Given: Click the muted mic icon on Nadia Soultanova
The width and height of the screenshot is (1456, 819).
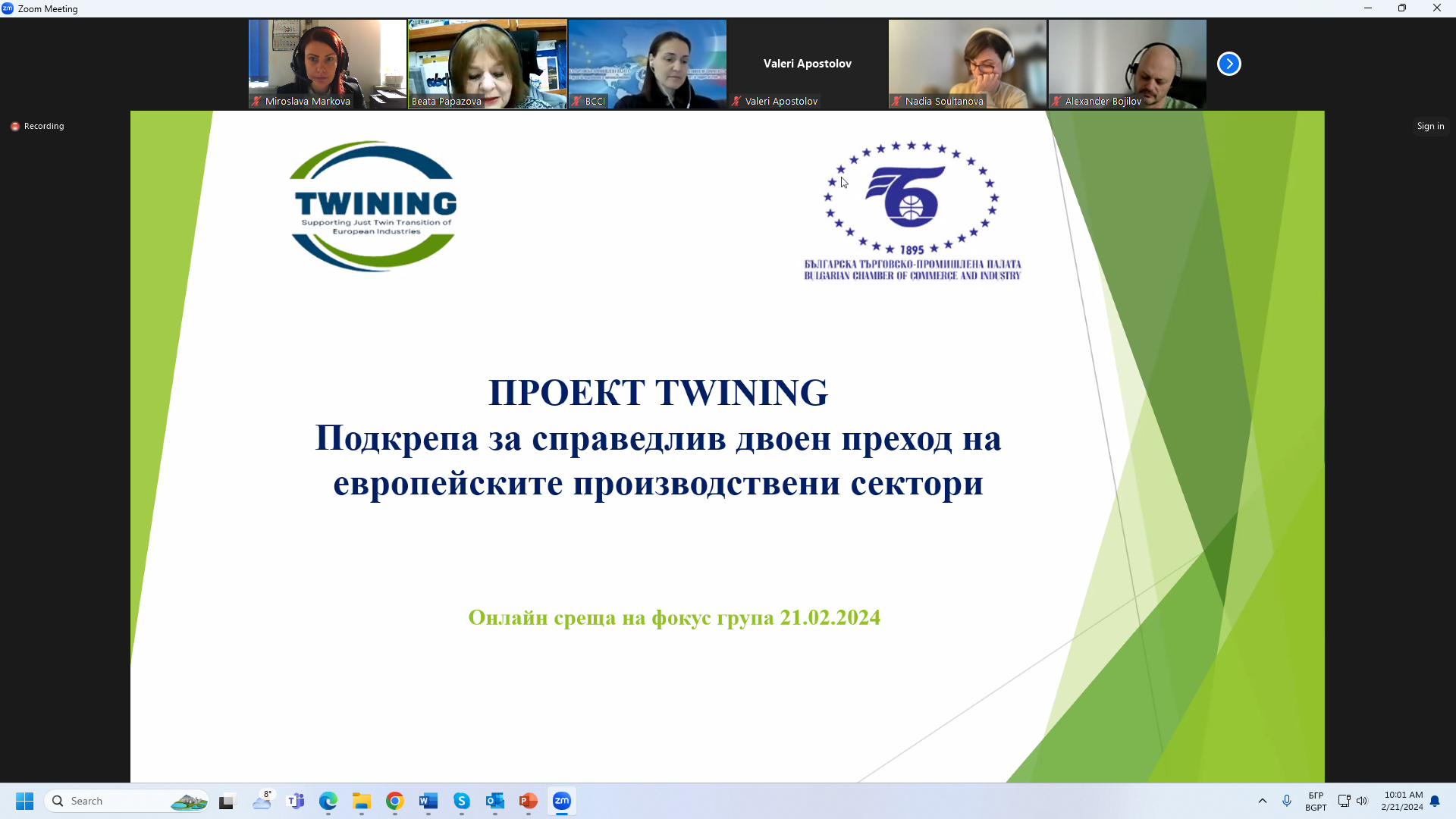Looking at the screenshot, I should (x=897, y=101).
